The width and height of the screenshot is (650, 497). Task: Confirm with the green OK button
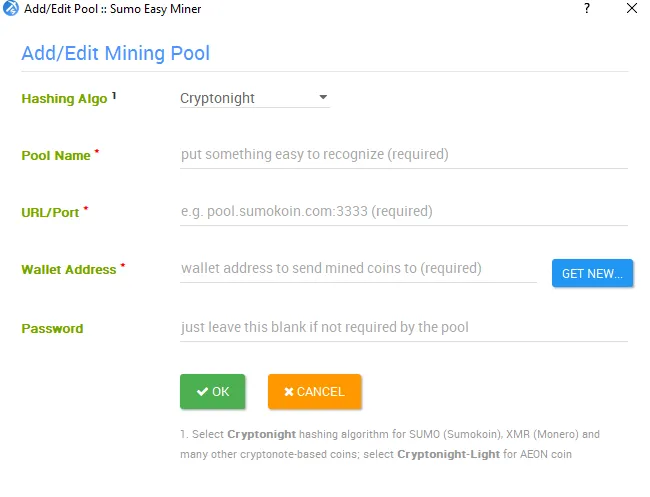click(213, 392)
